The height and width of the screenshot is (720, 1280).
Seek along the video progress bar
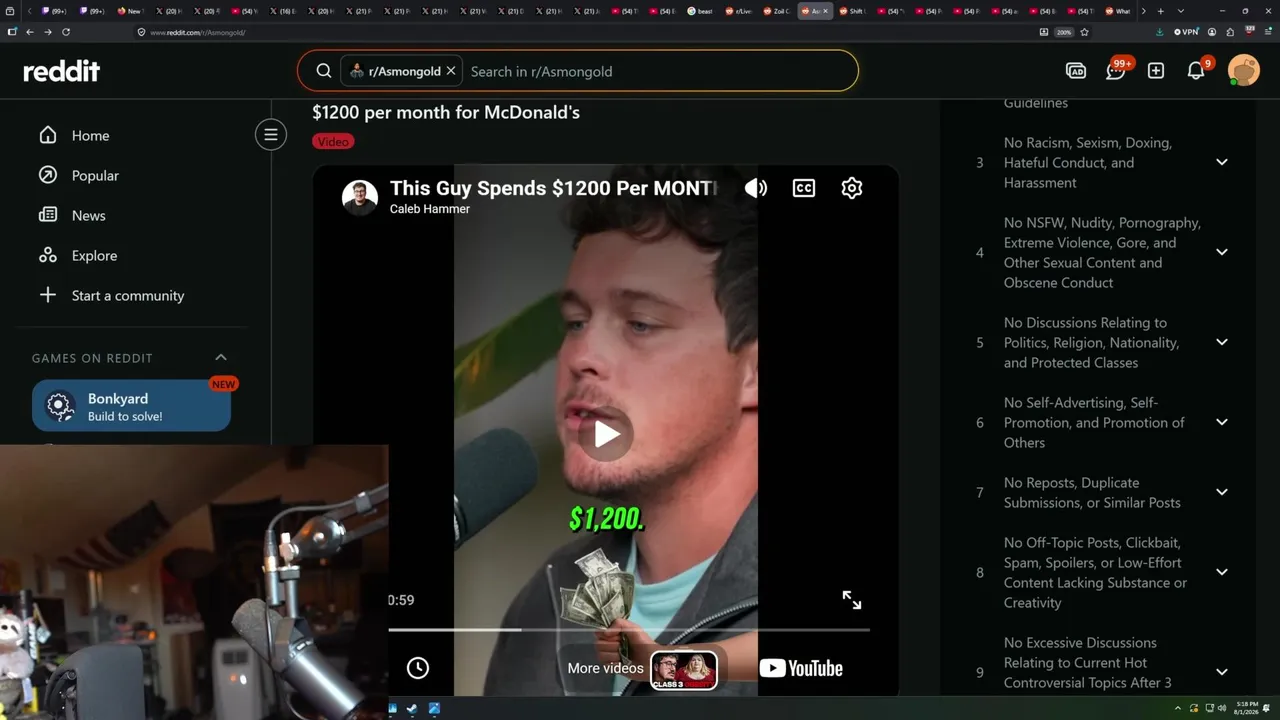click(x=629, y=630)
